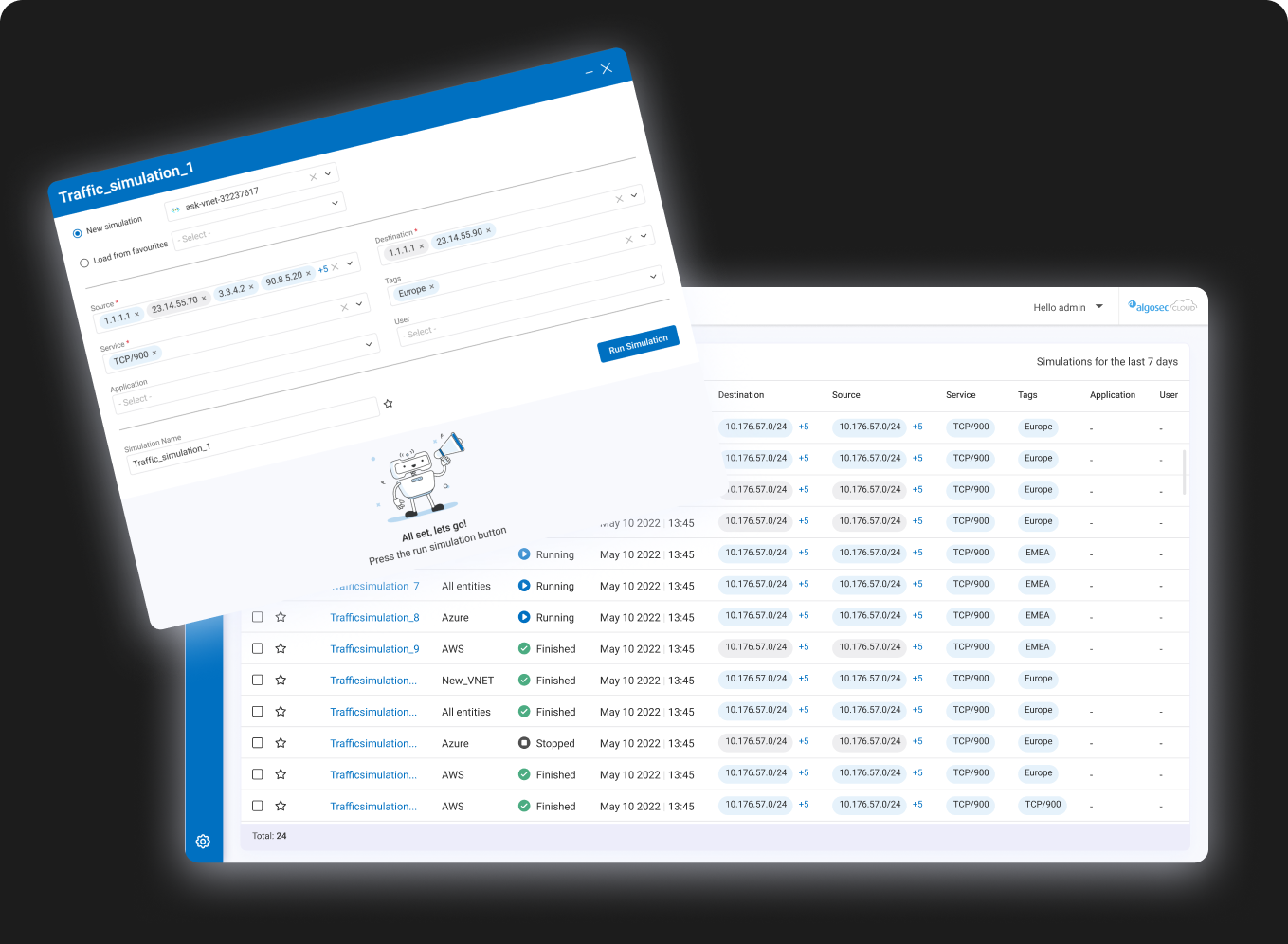Tick the checkbox for the Stopped Azure row
This screenshot has width=1288, height=944.
(257, 743)
